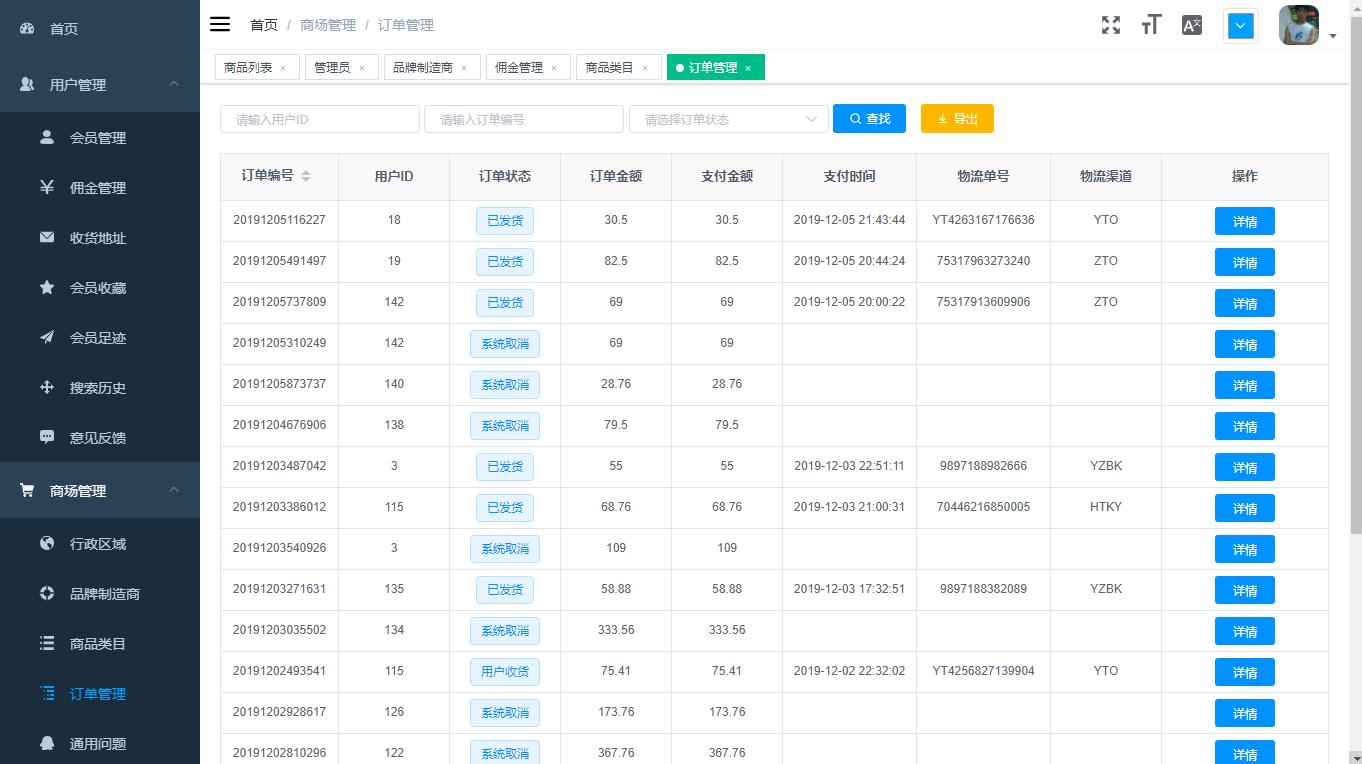The image size is (1362, 764).
Task: Export orders with the 导出 button
Action: coord(956,118)
